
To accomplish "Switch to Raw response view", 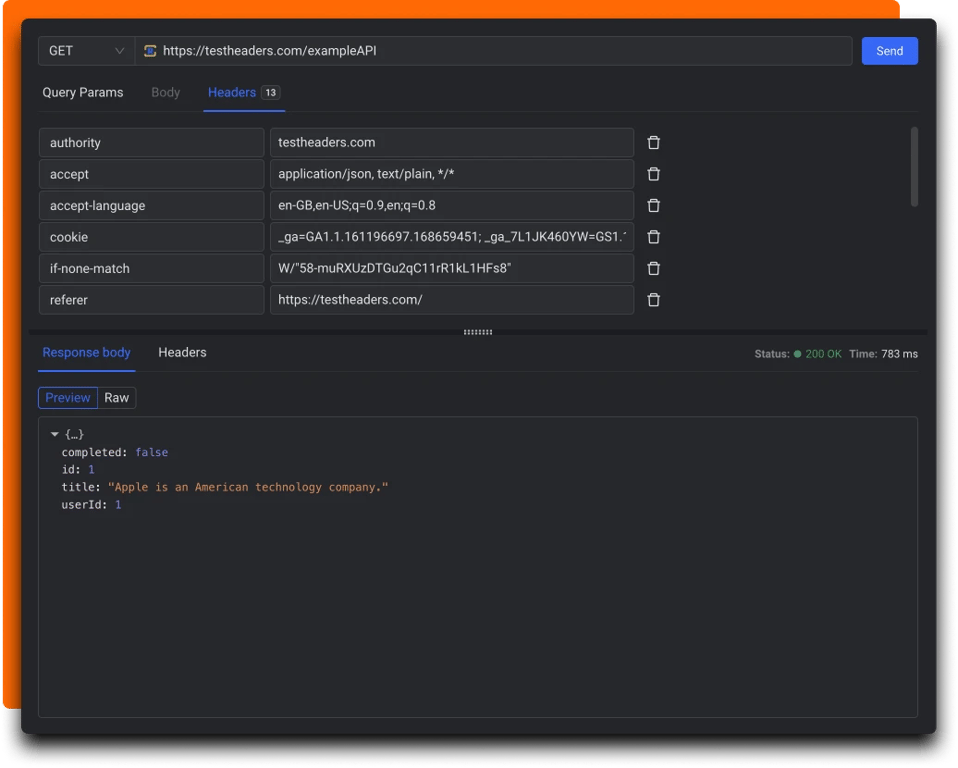I will click(117, 398).
